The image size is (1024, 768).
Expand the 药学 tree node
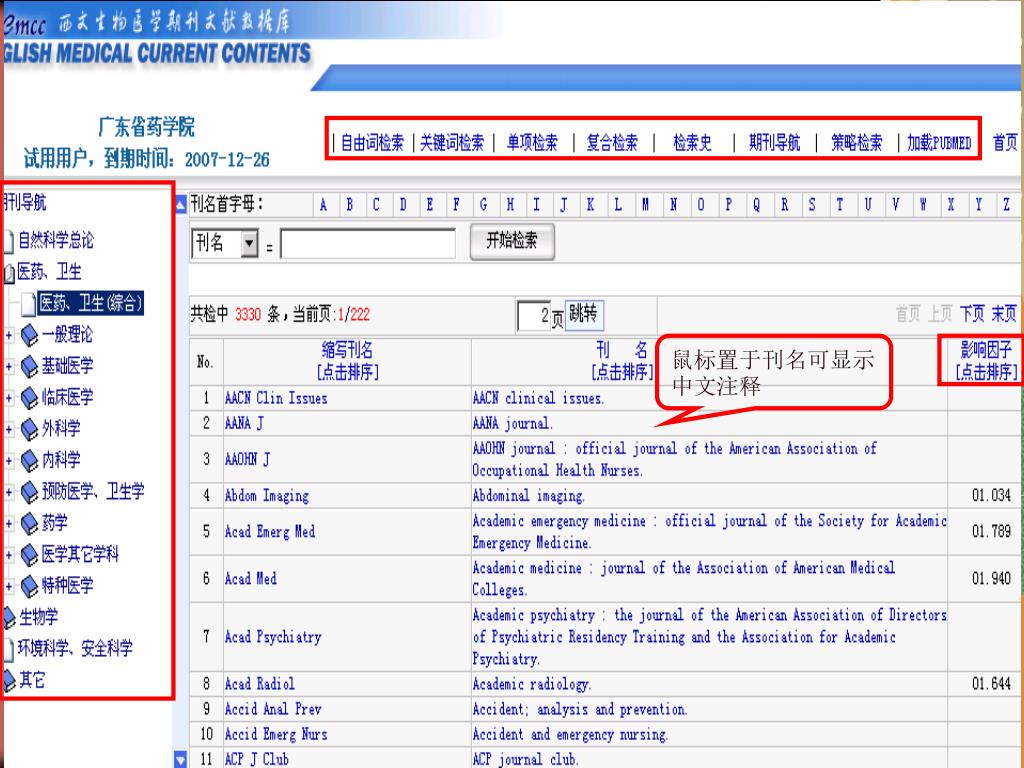click(8, 523)
